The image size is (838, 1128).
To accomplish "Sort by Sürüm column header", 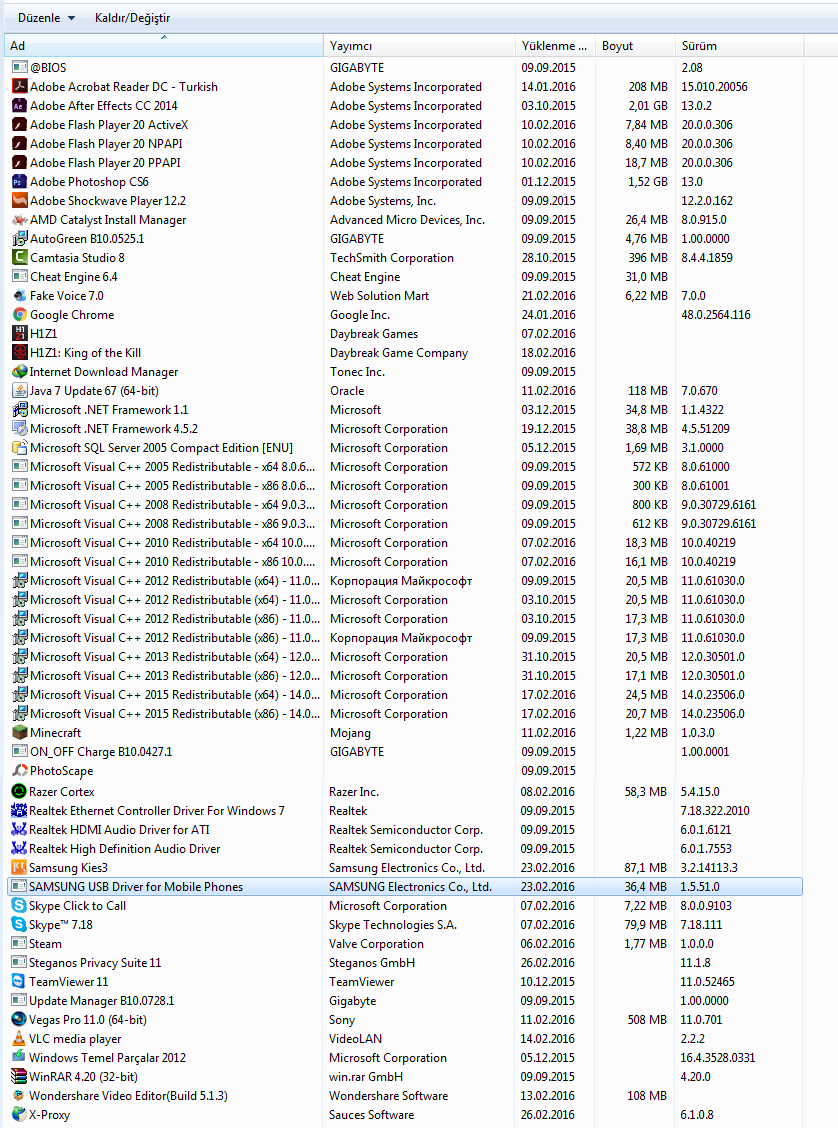I will 739,45.
